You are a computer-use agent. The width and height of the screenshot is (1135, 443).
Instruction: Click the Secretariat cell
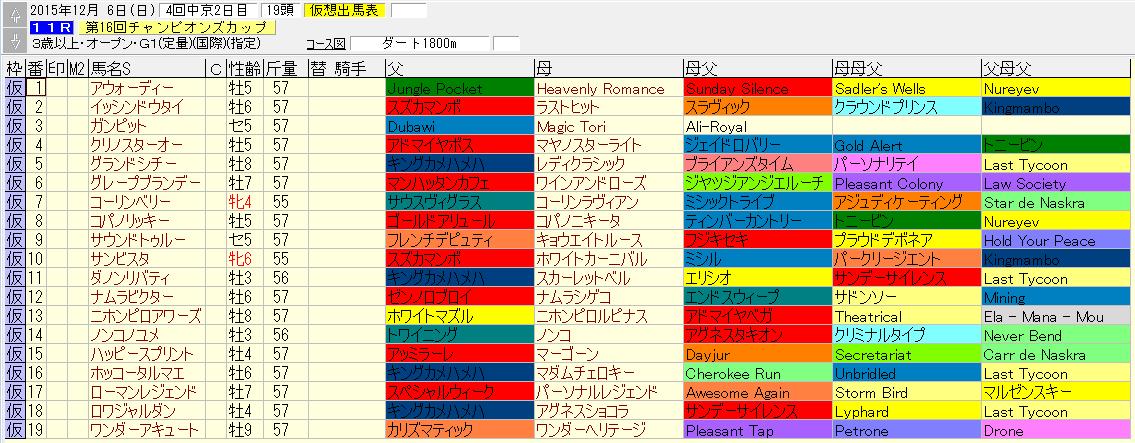click(906, 354)
